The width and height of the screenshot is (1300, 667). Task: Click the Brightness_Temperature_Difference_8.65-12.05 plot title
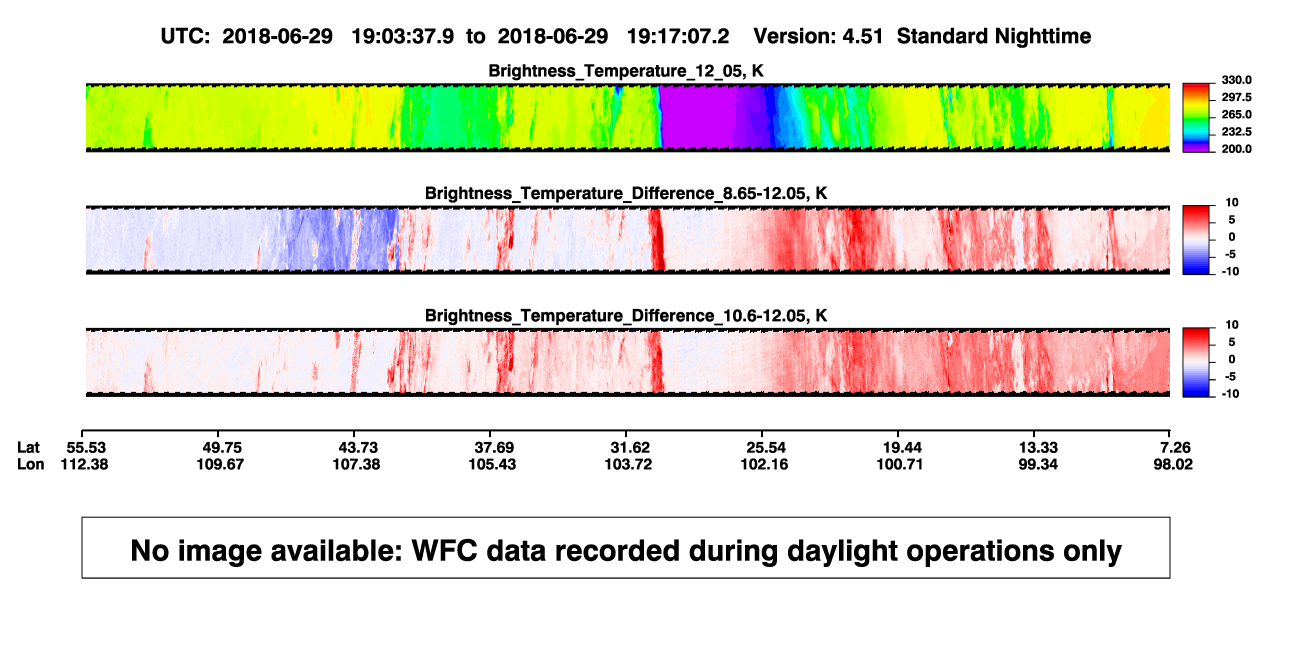point(627,193)
